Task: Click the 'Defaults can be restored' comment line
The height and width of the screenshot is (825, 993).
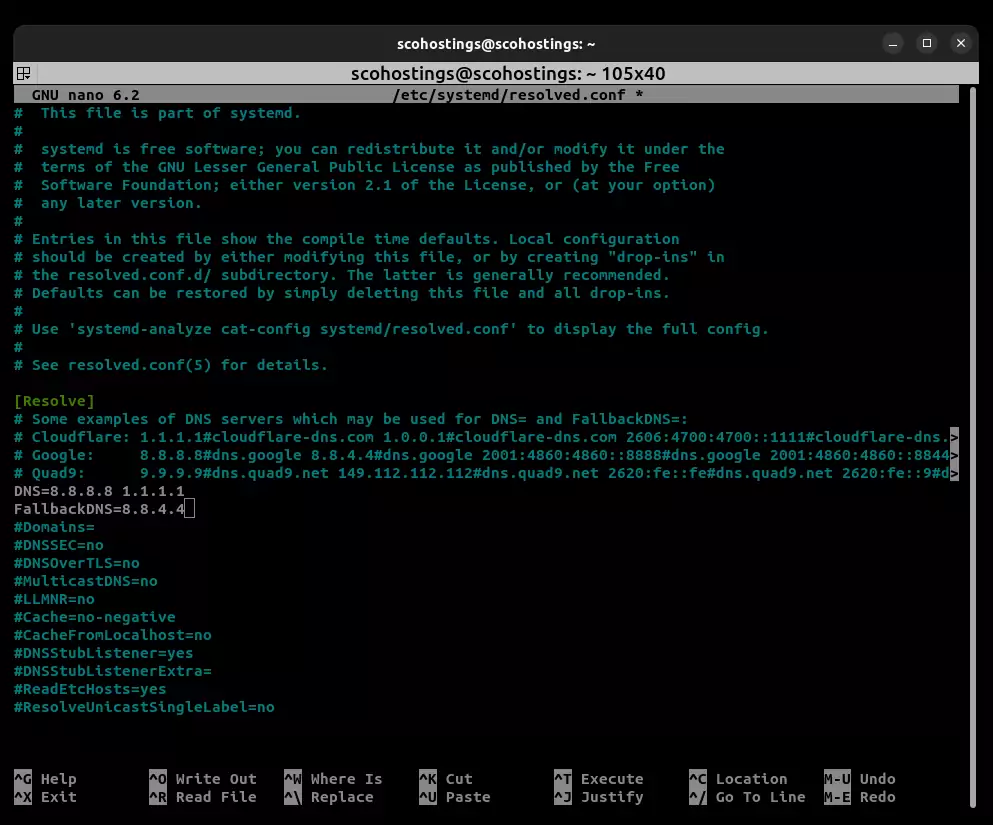Action: [342, 293]
